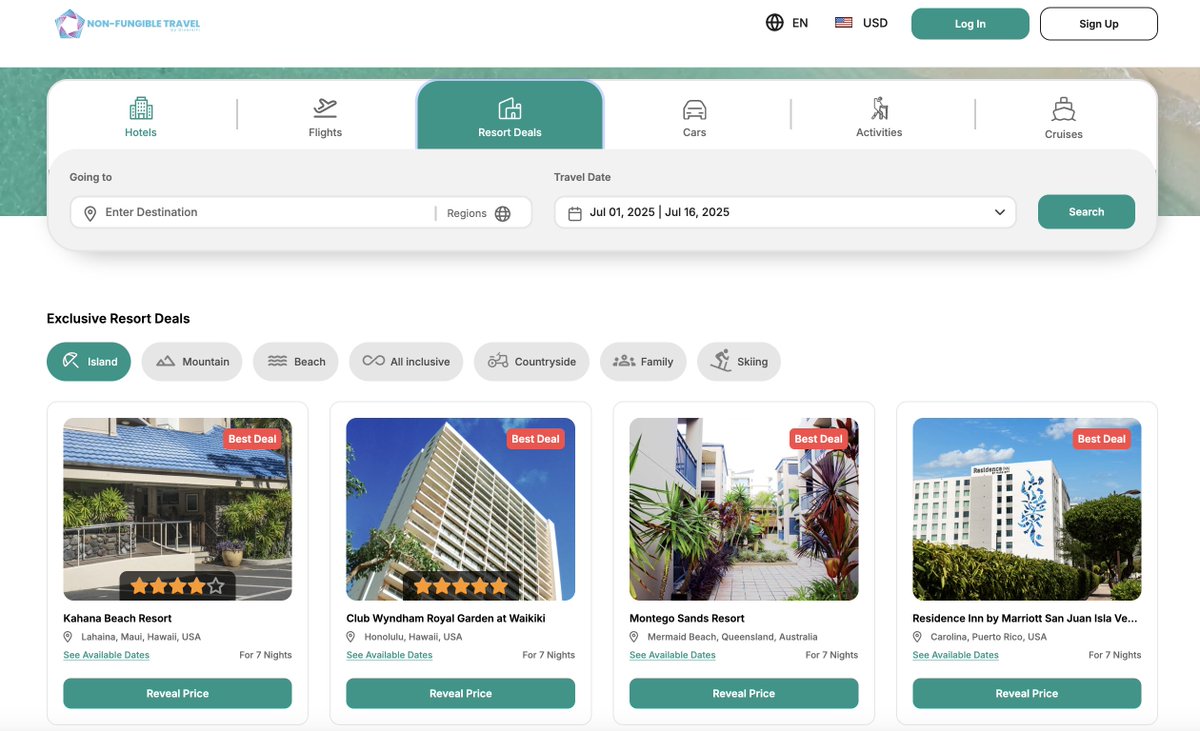Click the calendar icon in Travel Date
This screenshot has width=1200, height=731.
(x=575, y=213)
